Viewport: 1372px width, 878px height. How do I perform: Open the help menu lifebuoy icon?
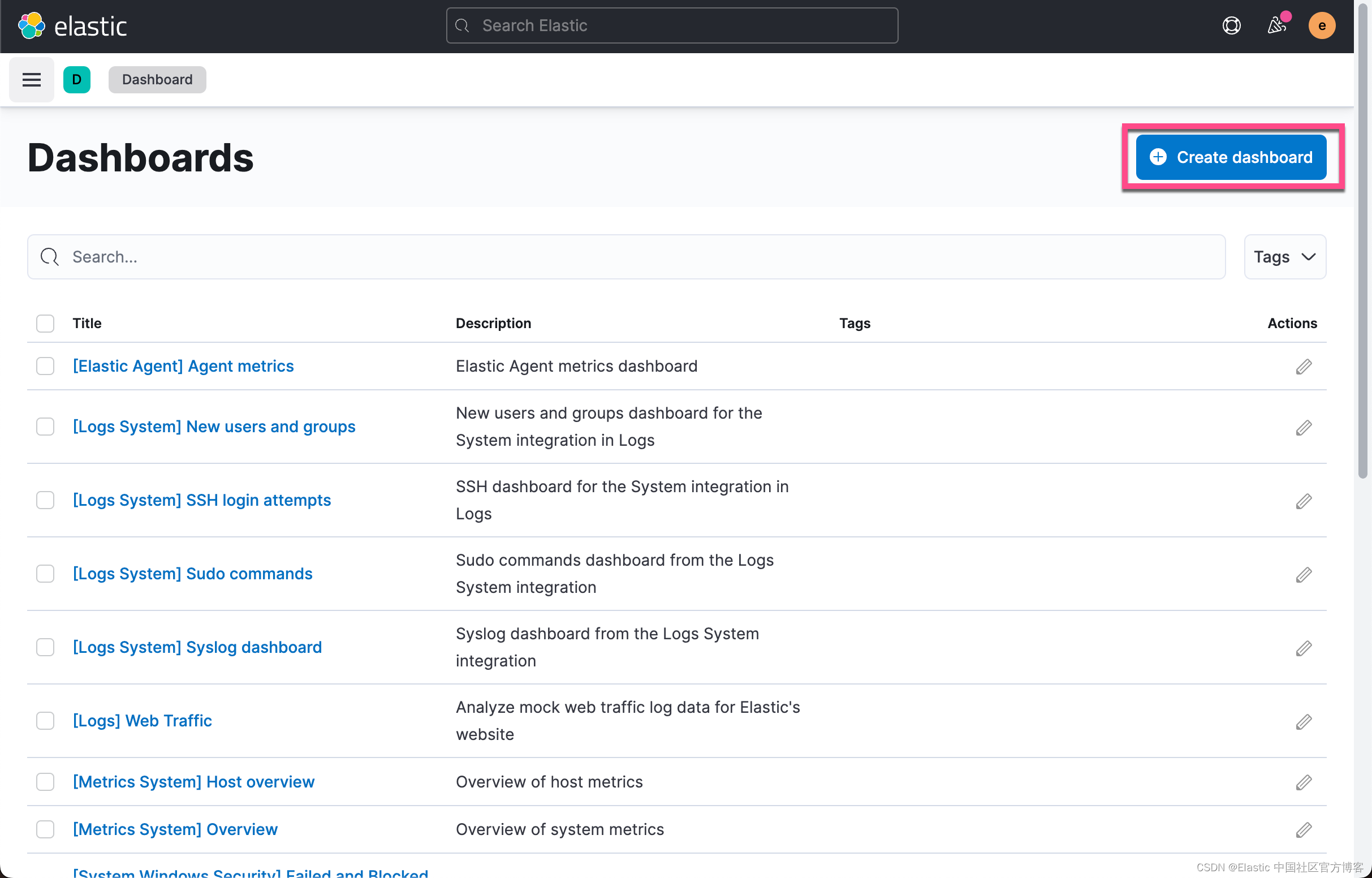click(1231, 25)
